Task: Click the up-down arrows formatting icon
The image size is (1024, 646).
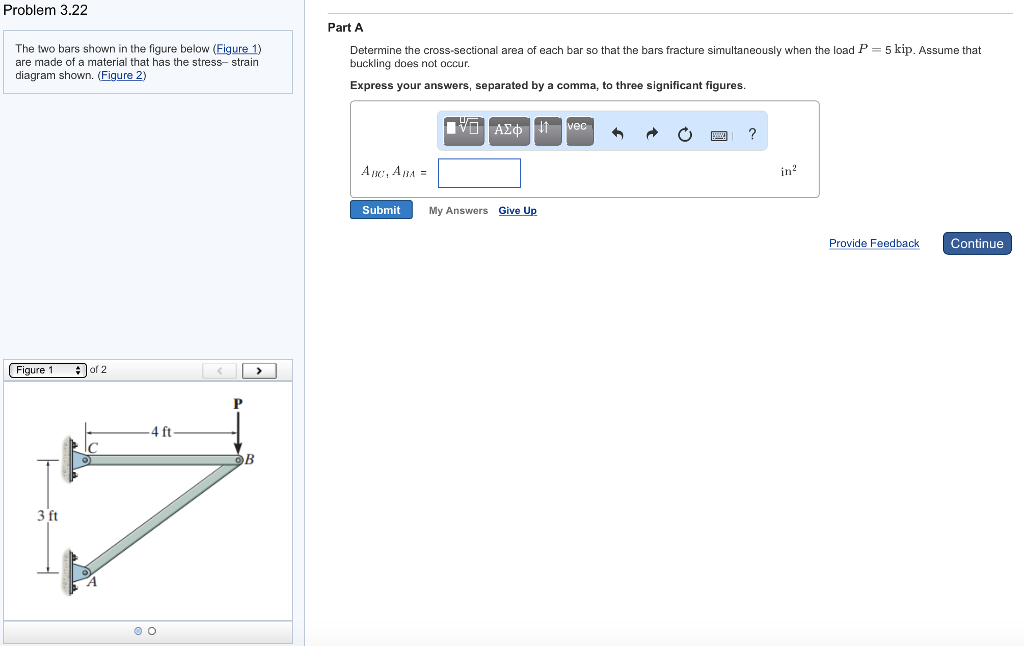Action: point(547,130)
